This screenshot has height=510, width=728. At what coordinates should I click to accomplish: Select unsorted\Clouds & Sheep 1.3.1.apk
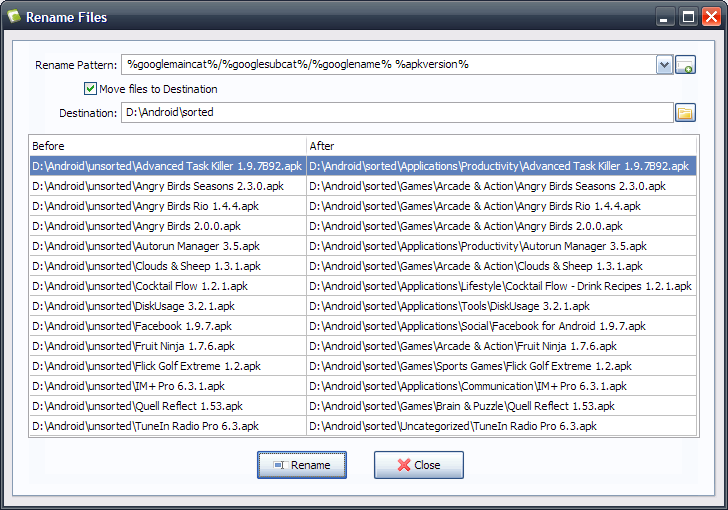point(168,266)
